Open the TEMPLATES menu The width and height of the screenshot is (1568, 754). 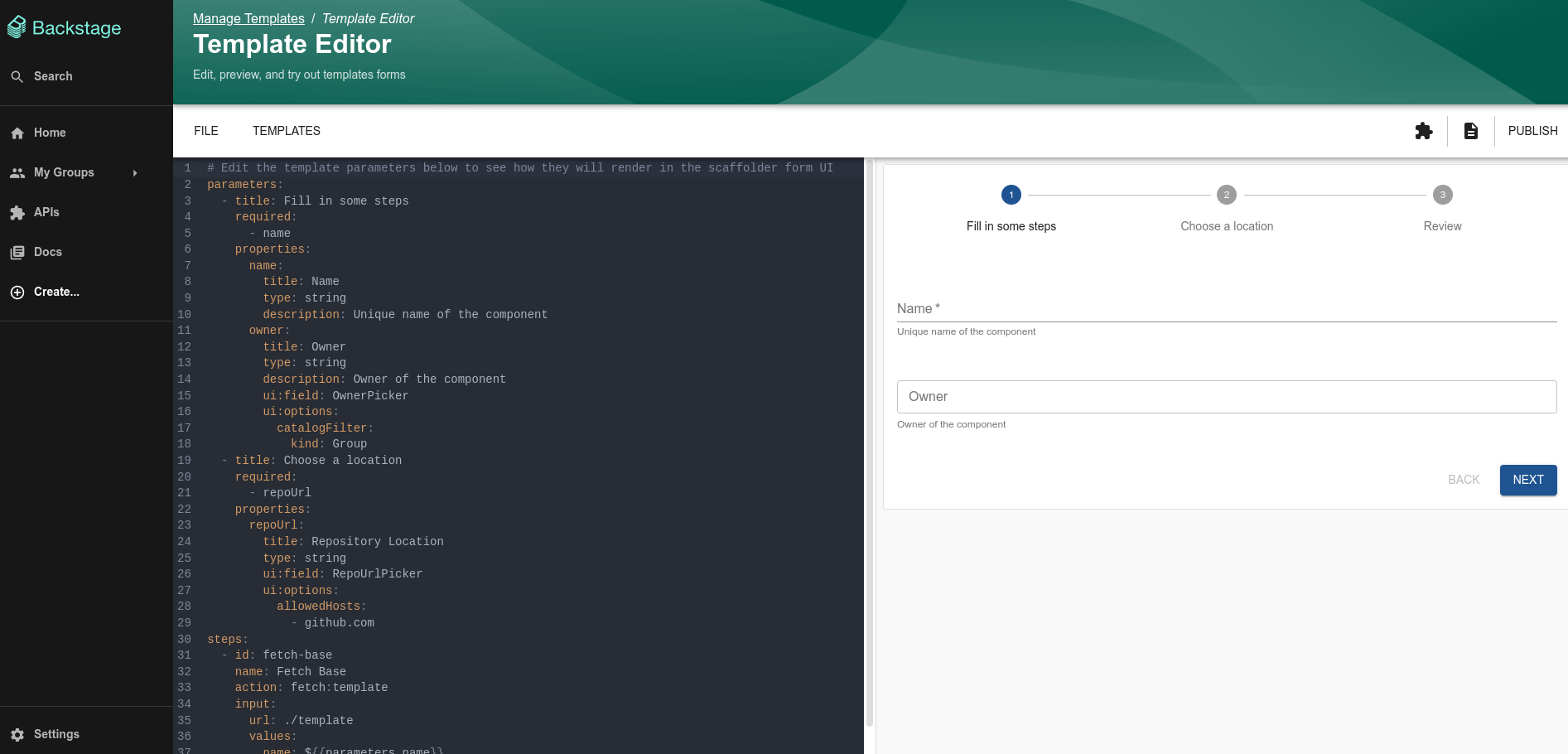[x=286, y=131]
